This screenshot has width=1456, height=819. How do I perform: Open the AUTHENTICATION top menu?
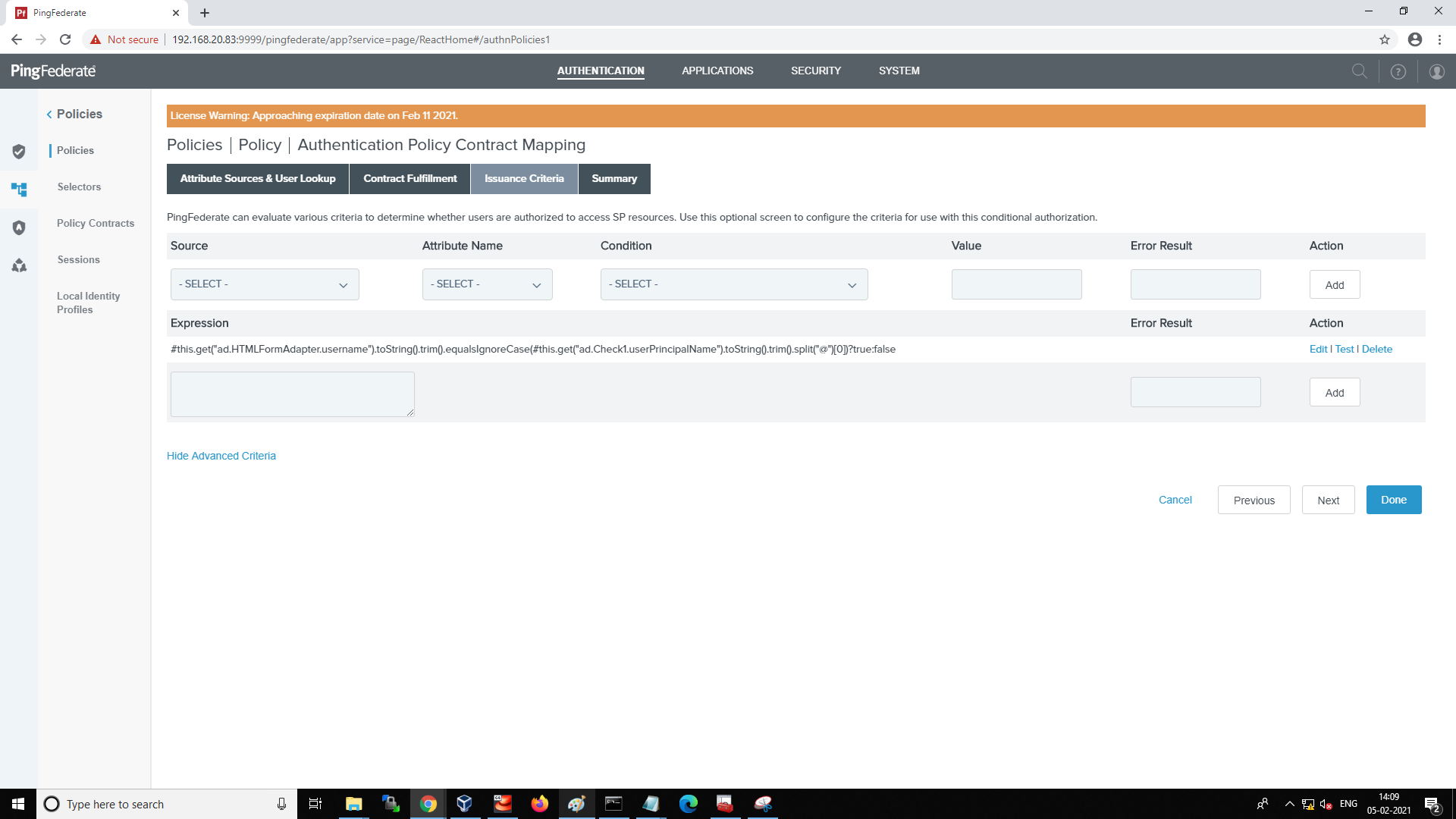[x=601, y=71]
